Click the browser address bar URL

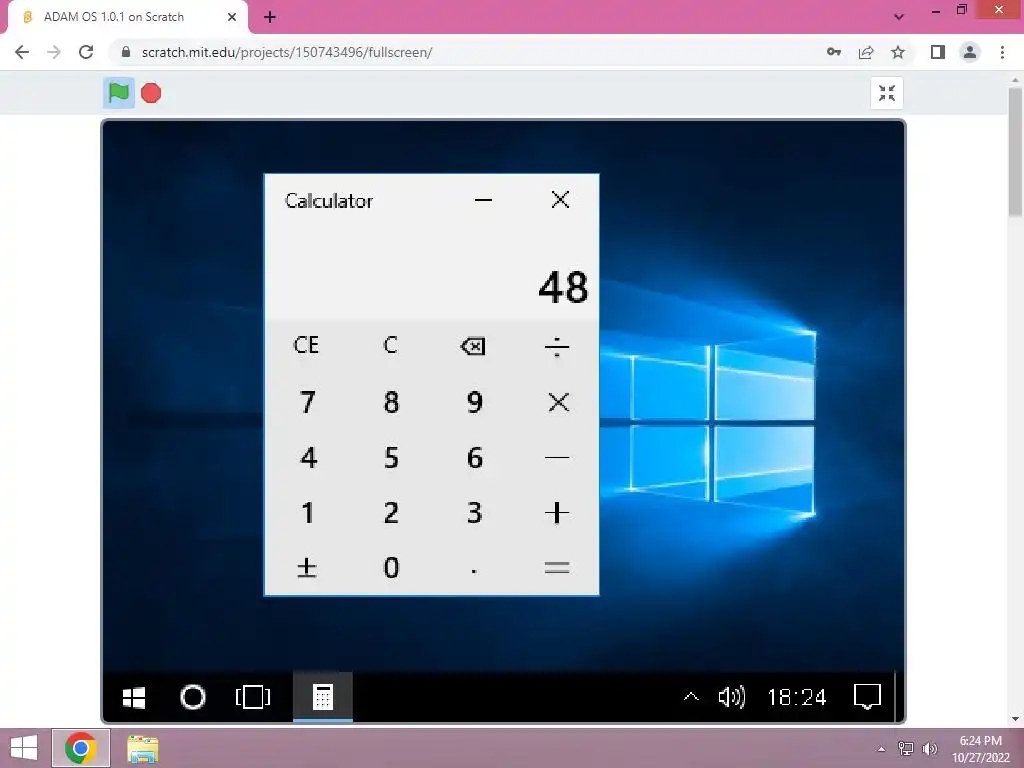(x=287, y=52)
